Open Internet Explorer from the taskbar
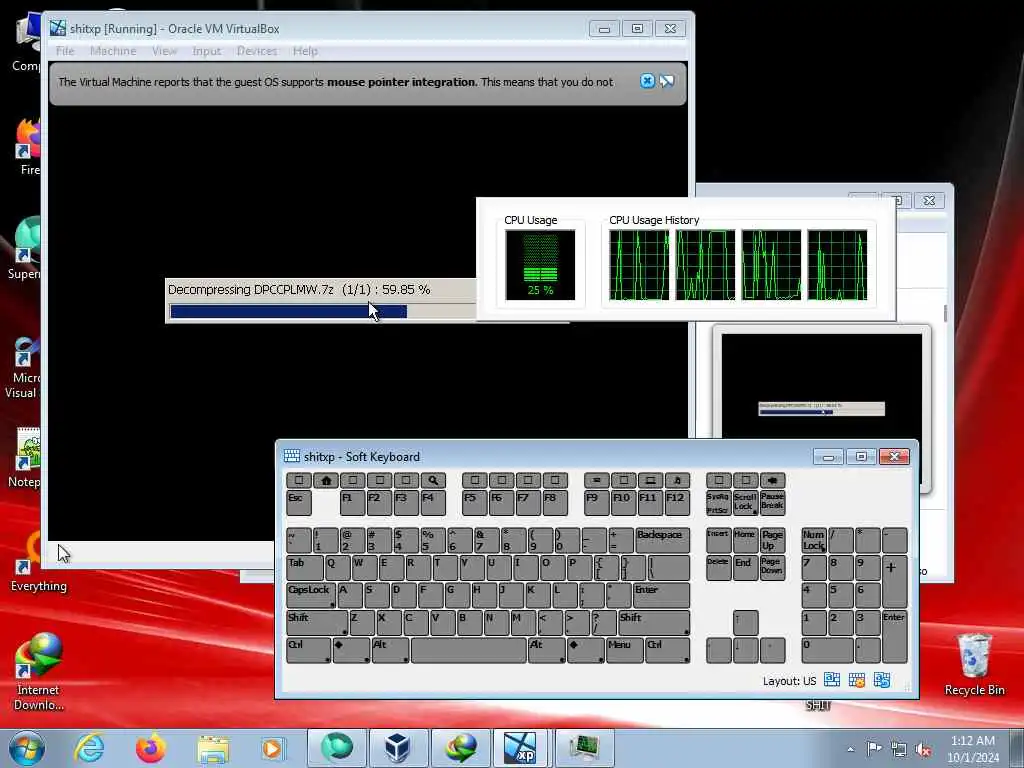This screenshot has height=768, width=1024. (89, 748)
